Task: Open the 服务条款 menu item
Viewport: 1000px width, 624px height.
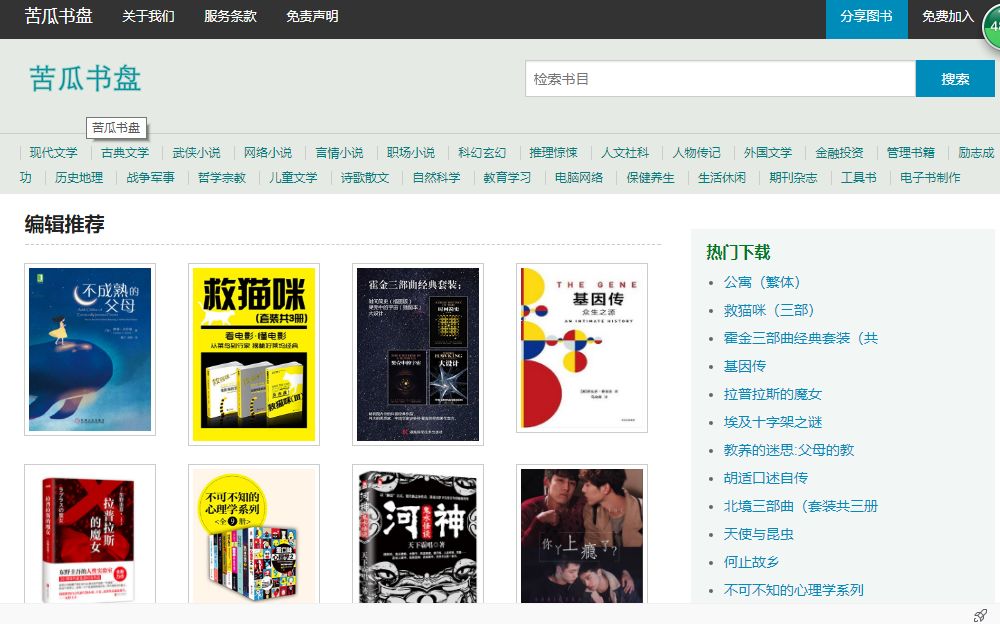Action: pos(230,17)
